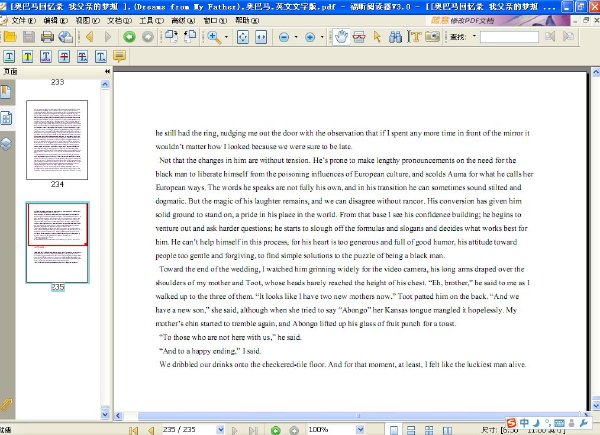Screen dimensions: 600x435
Task: Open the 文档 (Document) menu
Action: pos(119,20)
